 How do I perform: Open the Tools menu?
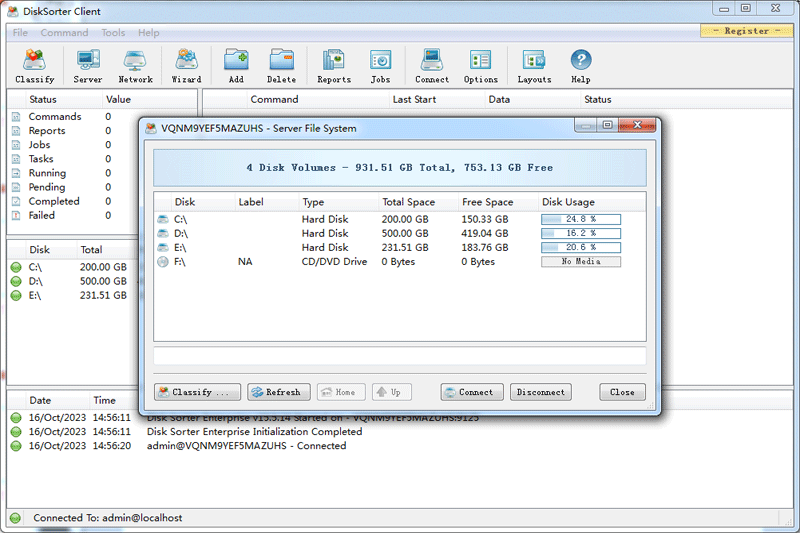click(113, 33)
